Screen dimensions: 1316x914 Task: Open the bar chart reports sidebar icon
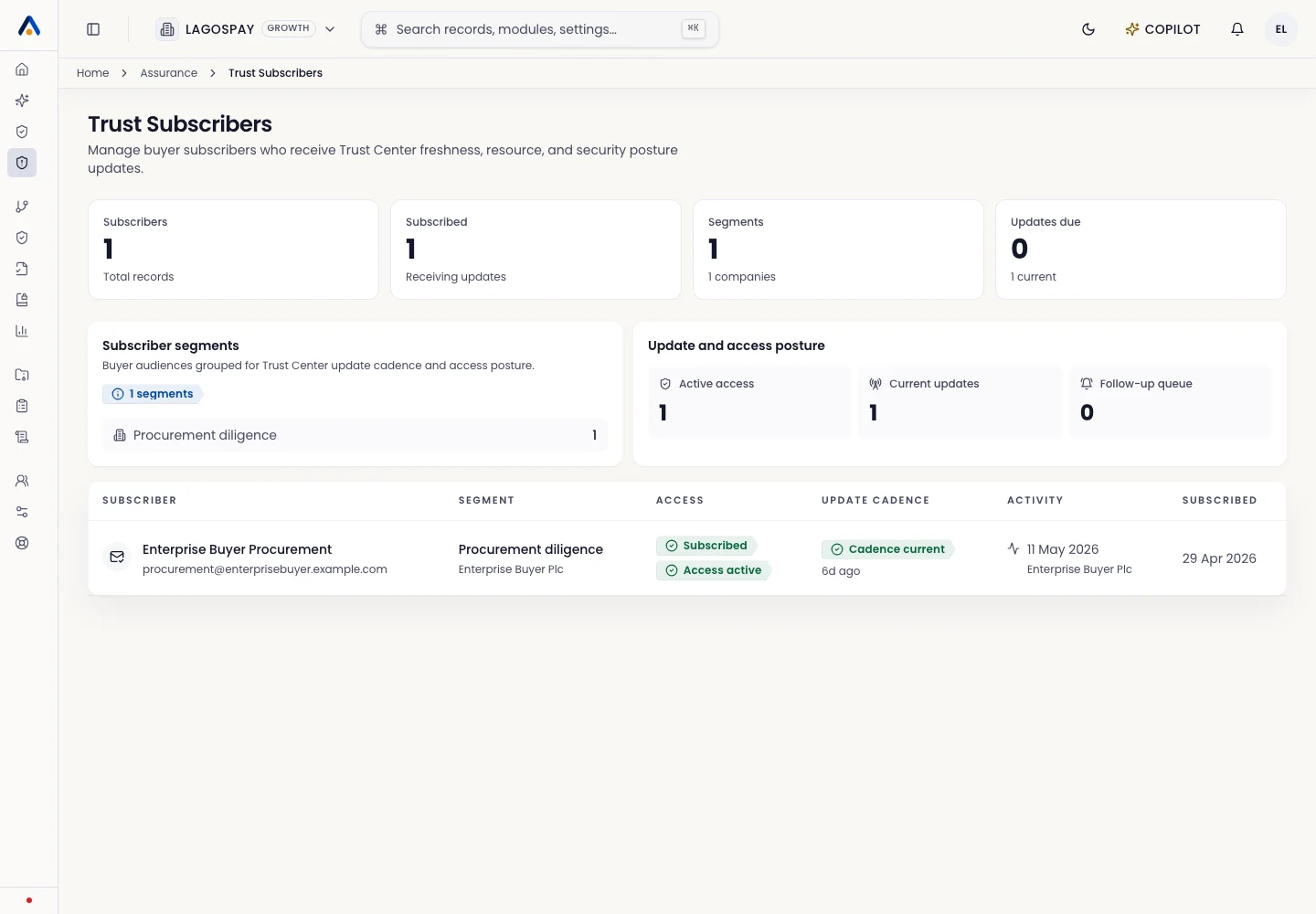click(22, 331)
